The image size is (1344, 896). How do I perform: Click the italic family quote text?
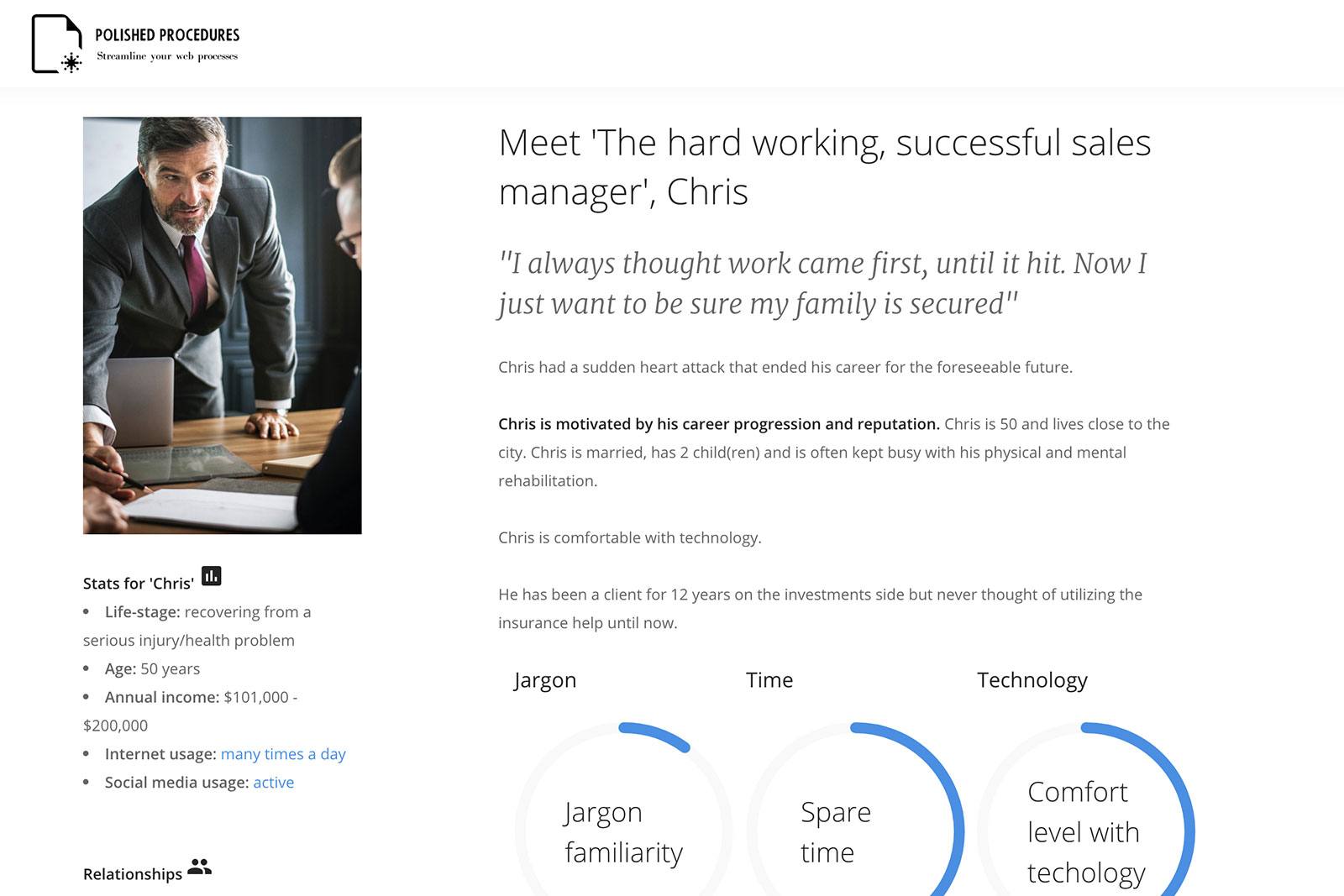click(823, 281)
